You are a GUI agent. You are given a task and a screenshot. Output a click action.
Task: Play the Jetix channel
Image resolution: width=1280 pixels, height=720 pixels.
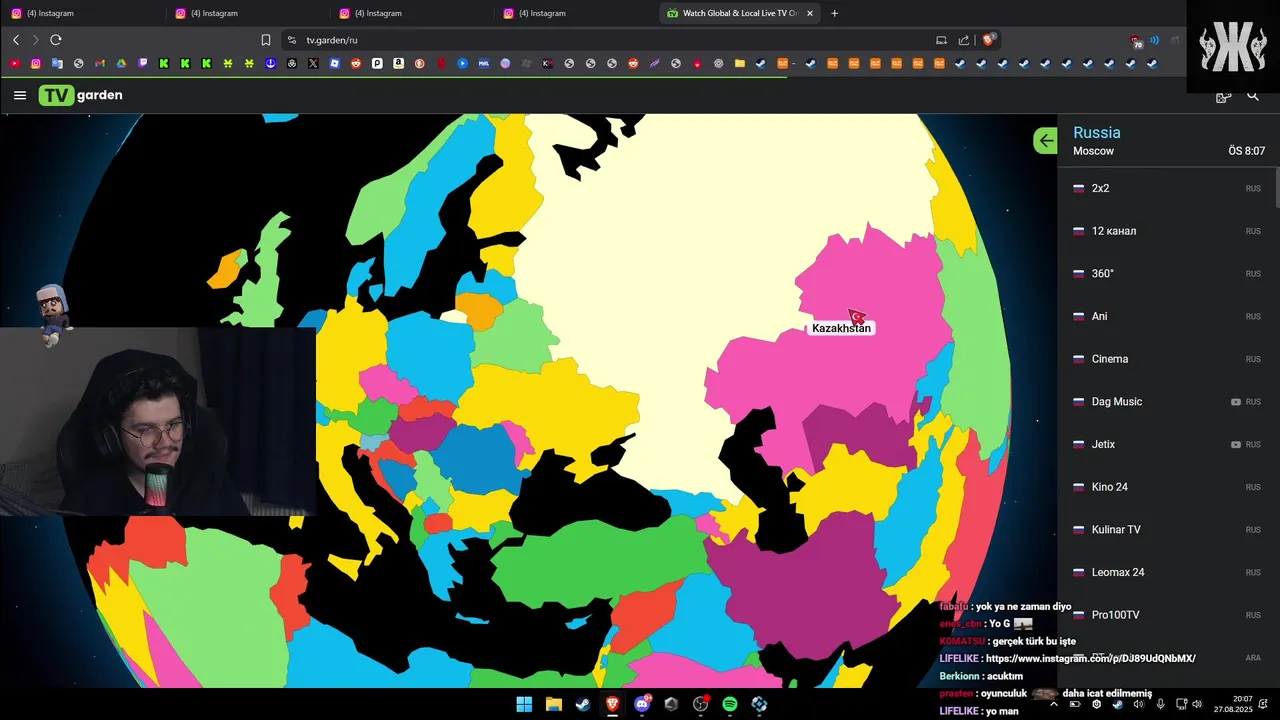(x=1166, y=444)
